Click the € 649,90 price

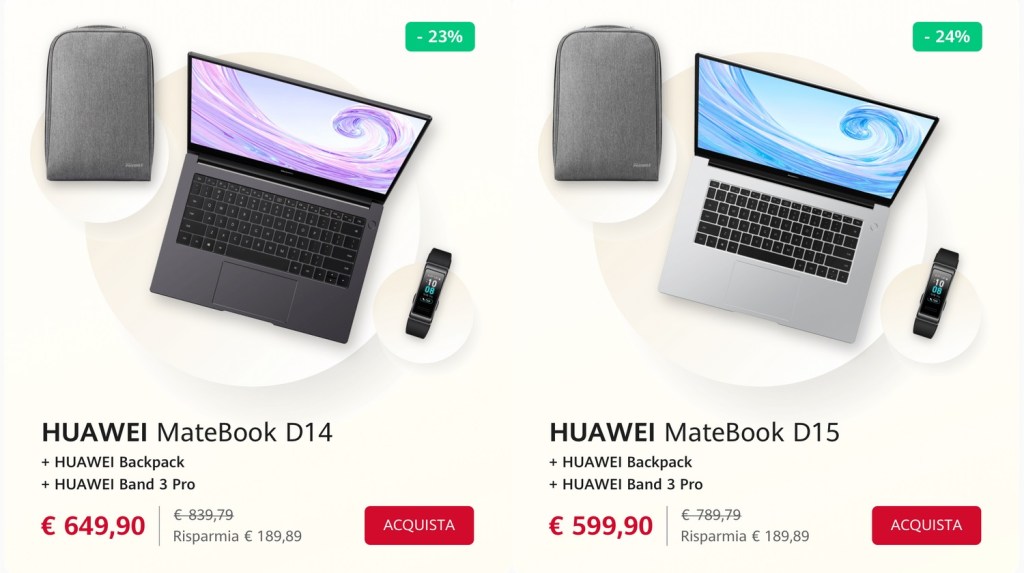point(93,525)
